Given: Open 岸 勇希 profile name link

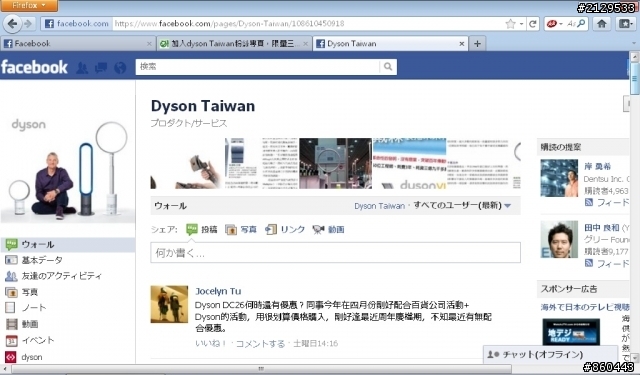Looking at the screenshot, I should coord(598,166).
